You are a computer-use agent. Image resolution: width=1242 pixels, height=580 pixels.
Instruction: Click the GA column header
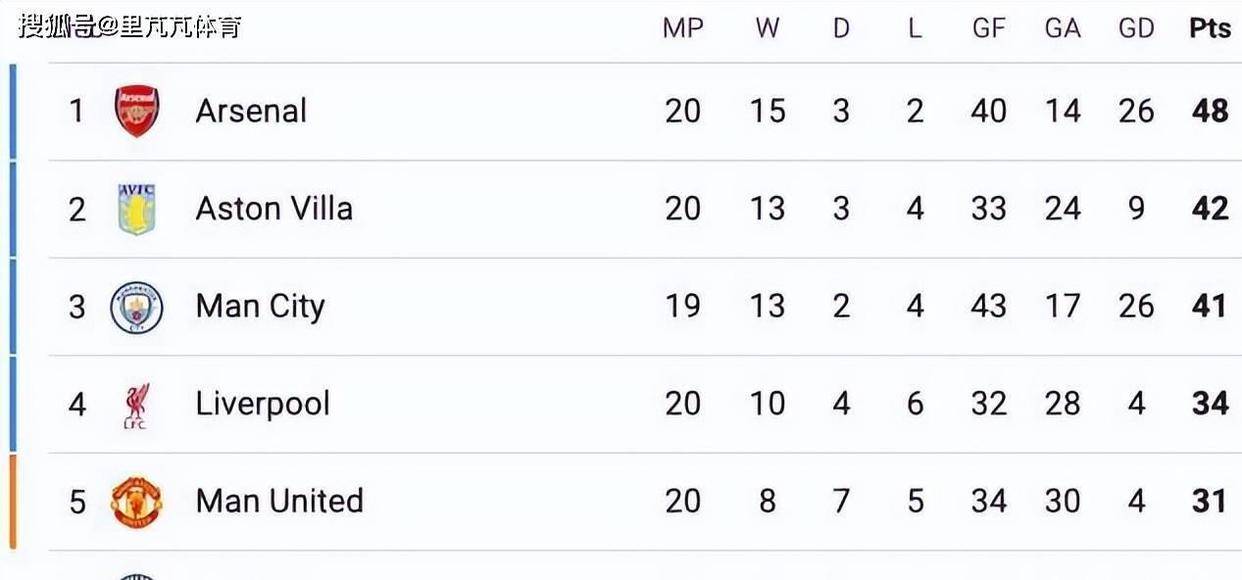point(1062,29)
